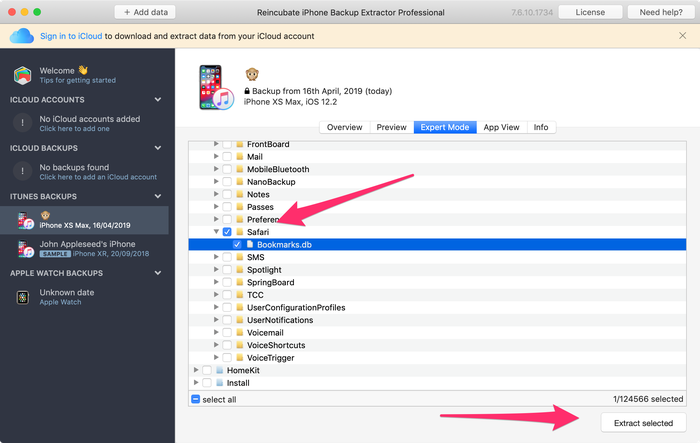Collapse the iCloud Backups section
The width and height of the screenshot is (700, 443).
pyautogui.click(x=158, y=148)
